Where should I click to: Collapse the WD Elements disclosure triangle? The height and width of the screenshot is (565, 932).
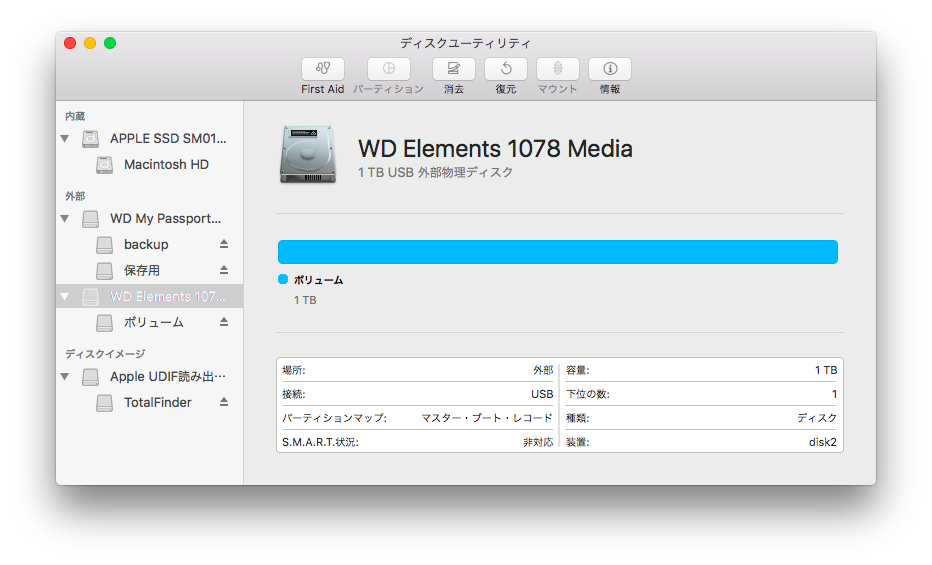pyautogui.click(x=65, y=296)
